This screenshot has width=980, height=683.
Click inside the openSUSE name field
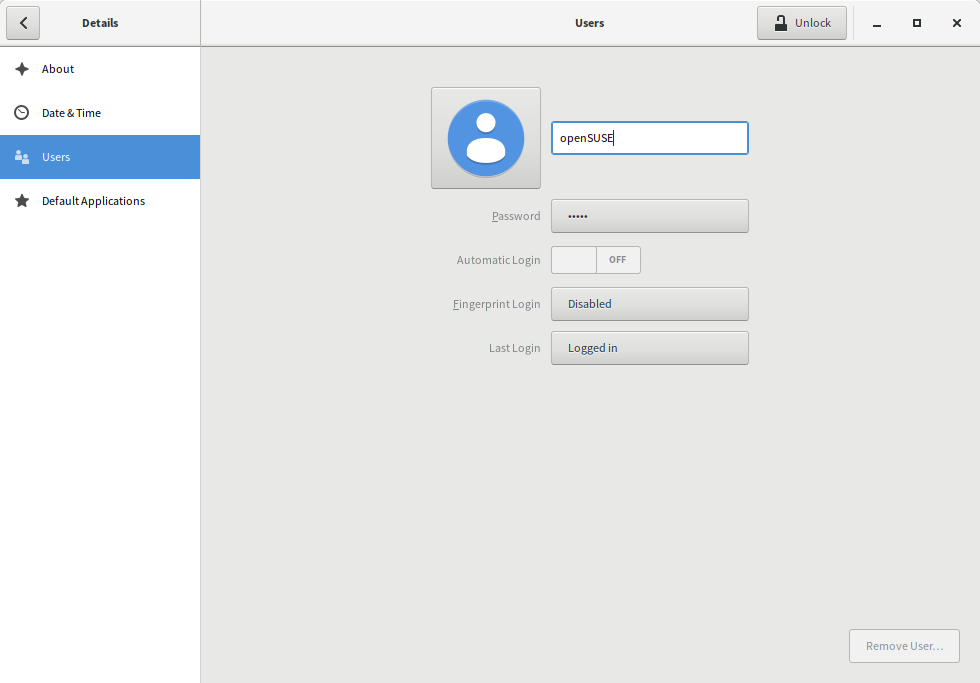point(649,137)
